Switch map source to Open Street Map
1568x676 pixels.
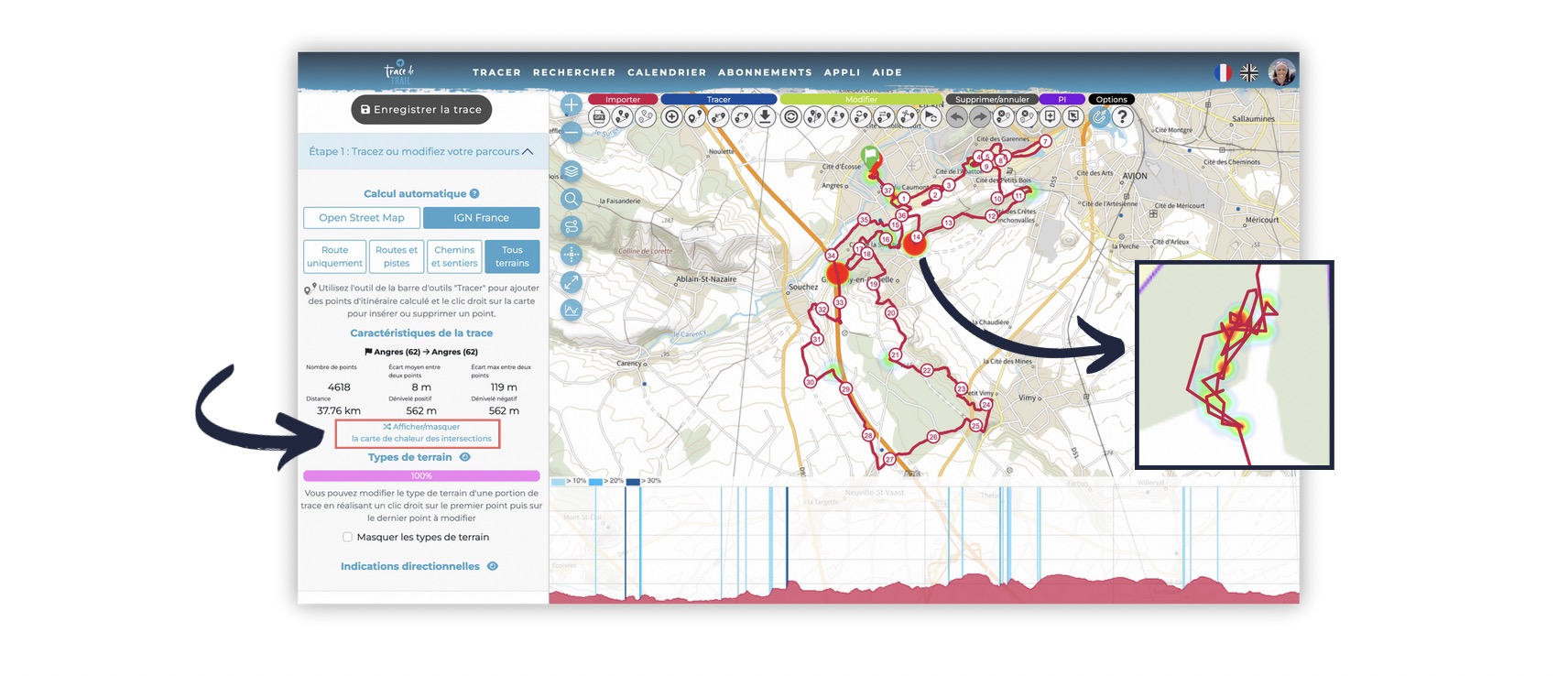click(x=362, y=218)
